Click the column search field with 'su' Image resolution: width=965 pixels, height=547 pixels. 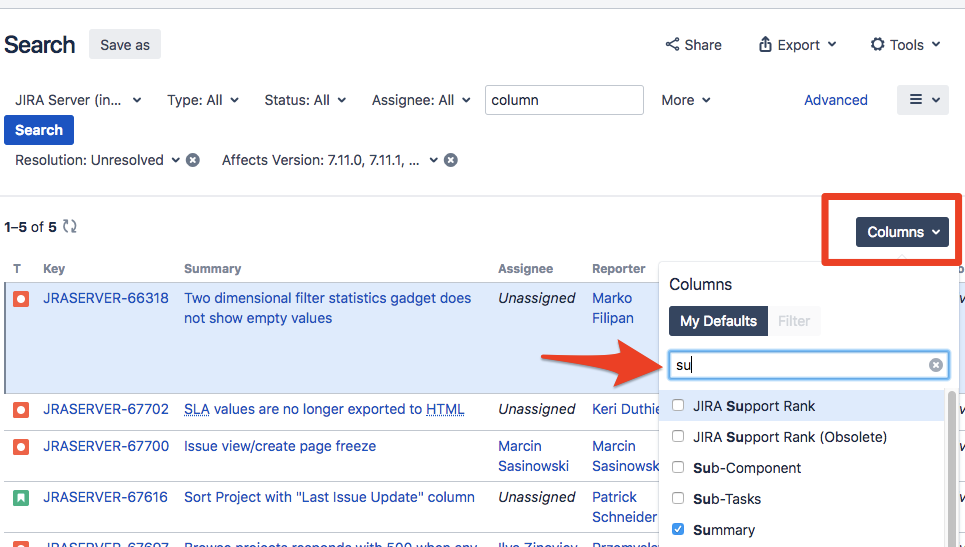coord(808,365)
